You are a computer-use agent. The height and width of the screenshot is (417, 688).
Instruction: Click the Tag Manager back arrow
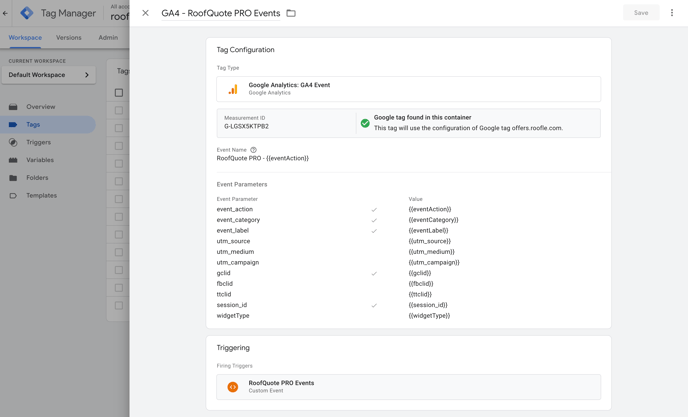click(x=5, y=13)
